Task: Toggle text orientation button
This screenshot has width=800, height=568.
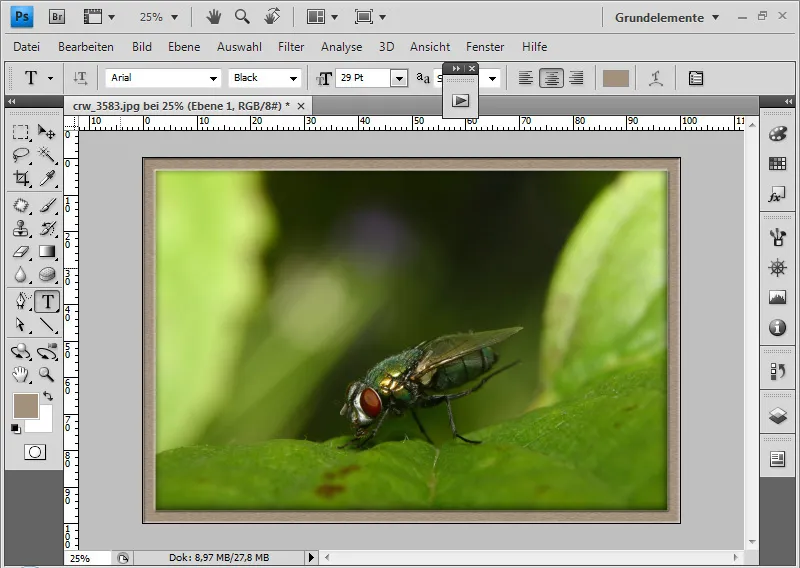Action: (80, 78)
